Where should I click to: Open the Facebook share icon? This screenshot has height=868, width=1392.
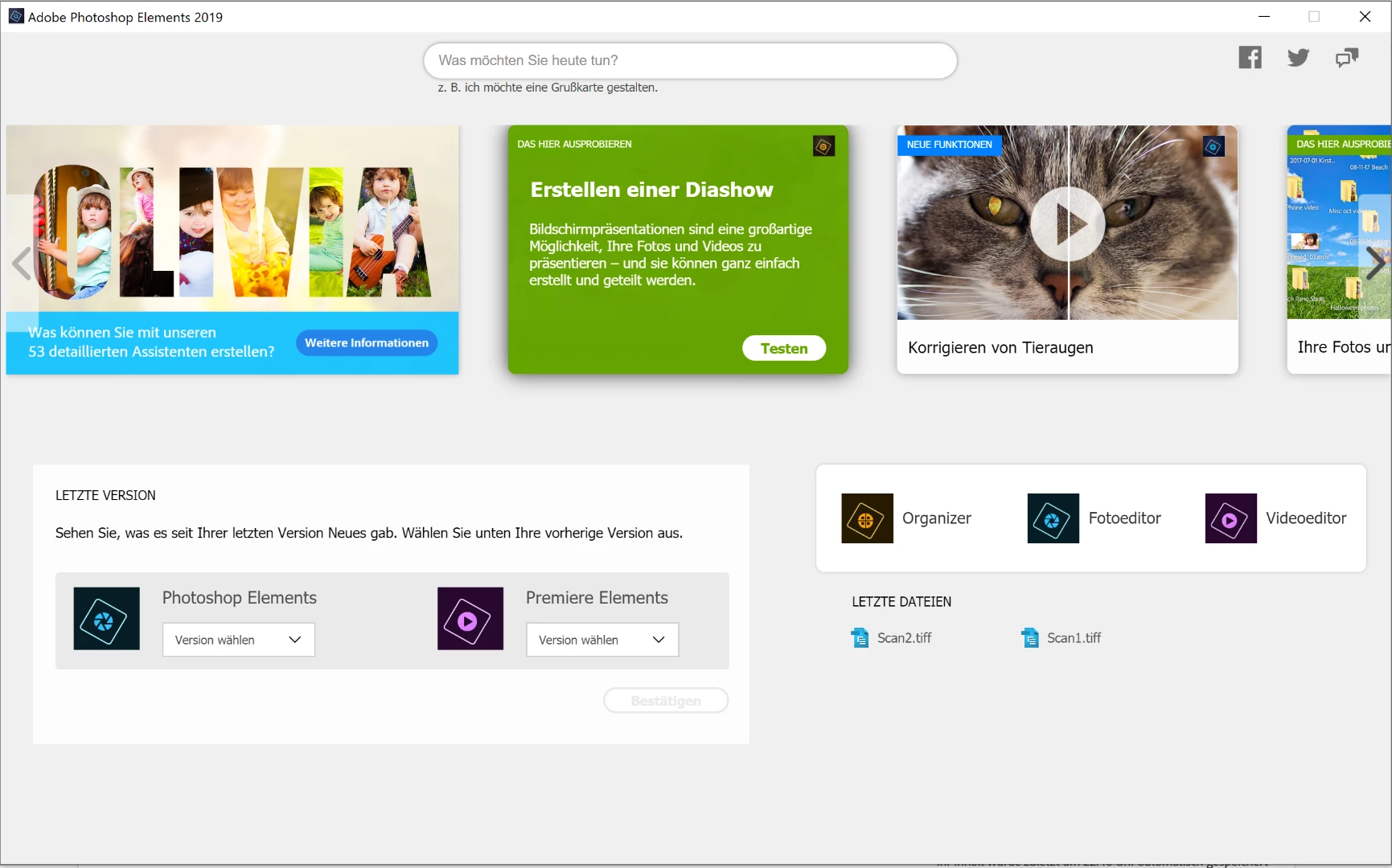click(1250, 58)
